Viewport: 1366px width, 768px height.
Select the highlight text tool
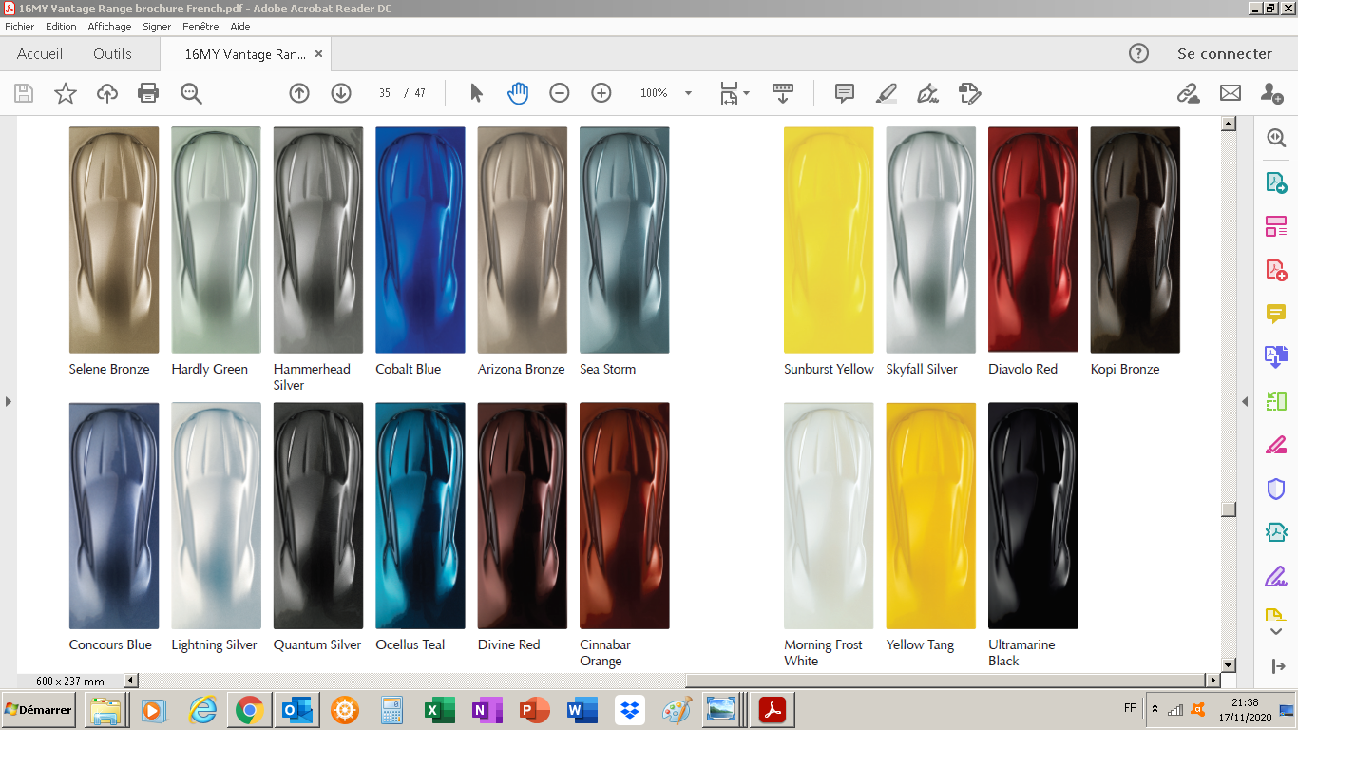(x=886, y=93)
